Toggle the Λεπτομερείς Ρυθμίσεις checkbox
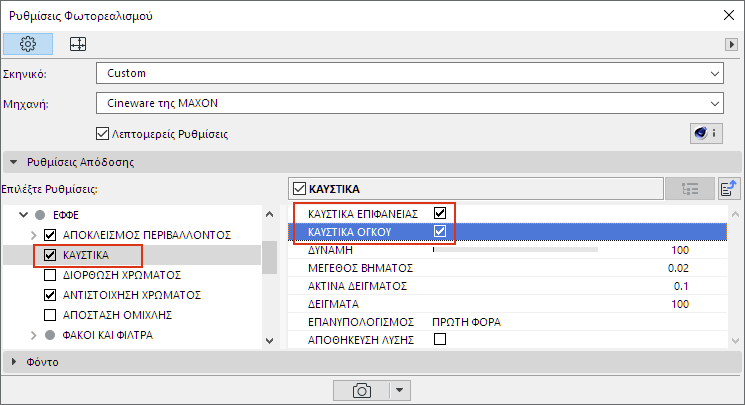The width and height of the screenshot is (745, 405). 102,134
